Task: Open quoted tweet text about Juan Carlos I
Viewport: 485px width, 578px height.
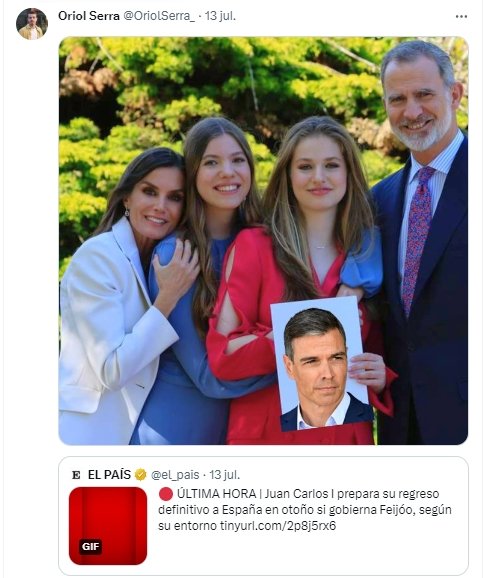Action: pos(305,509)
